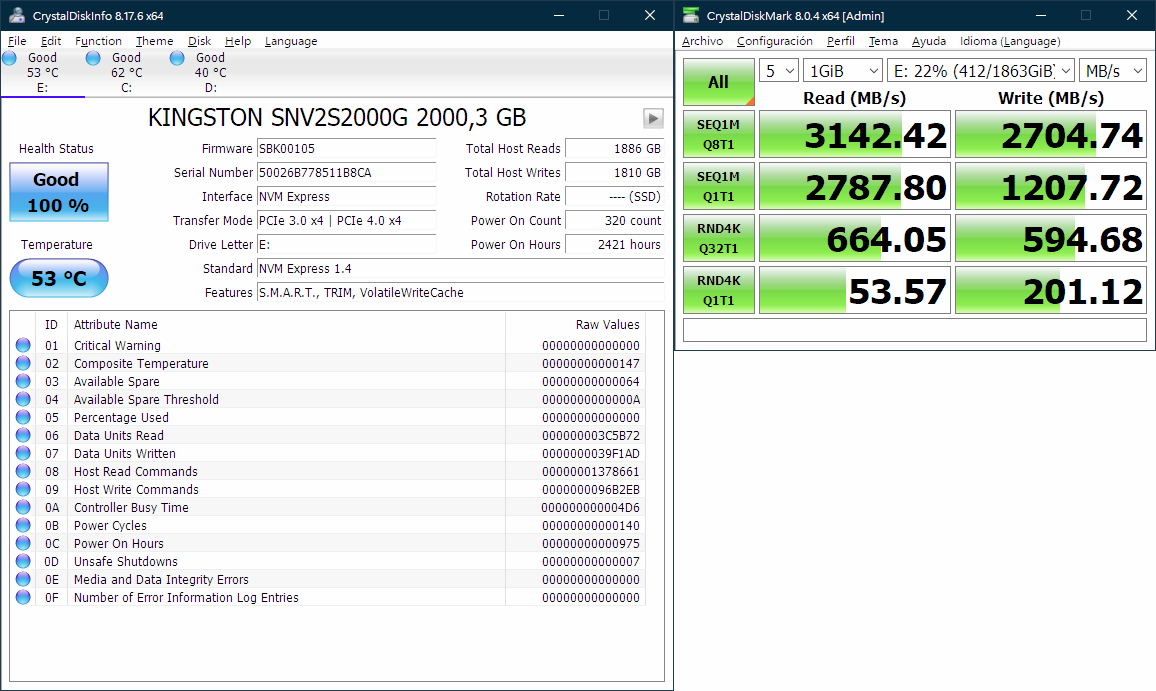The width and height of the screenshot is (1156, 691).
Task: Click status orb beside Percentage Used
Action: point(23,418)
